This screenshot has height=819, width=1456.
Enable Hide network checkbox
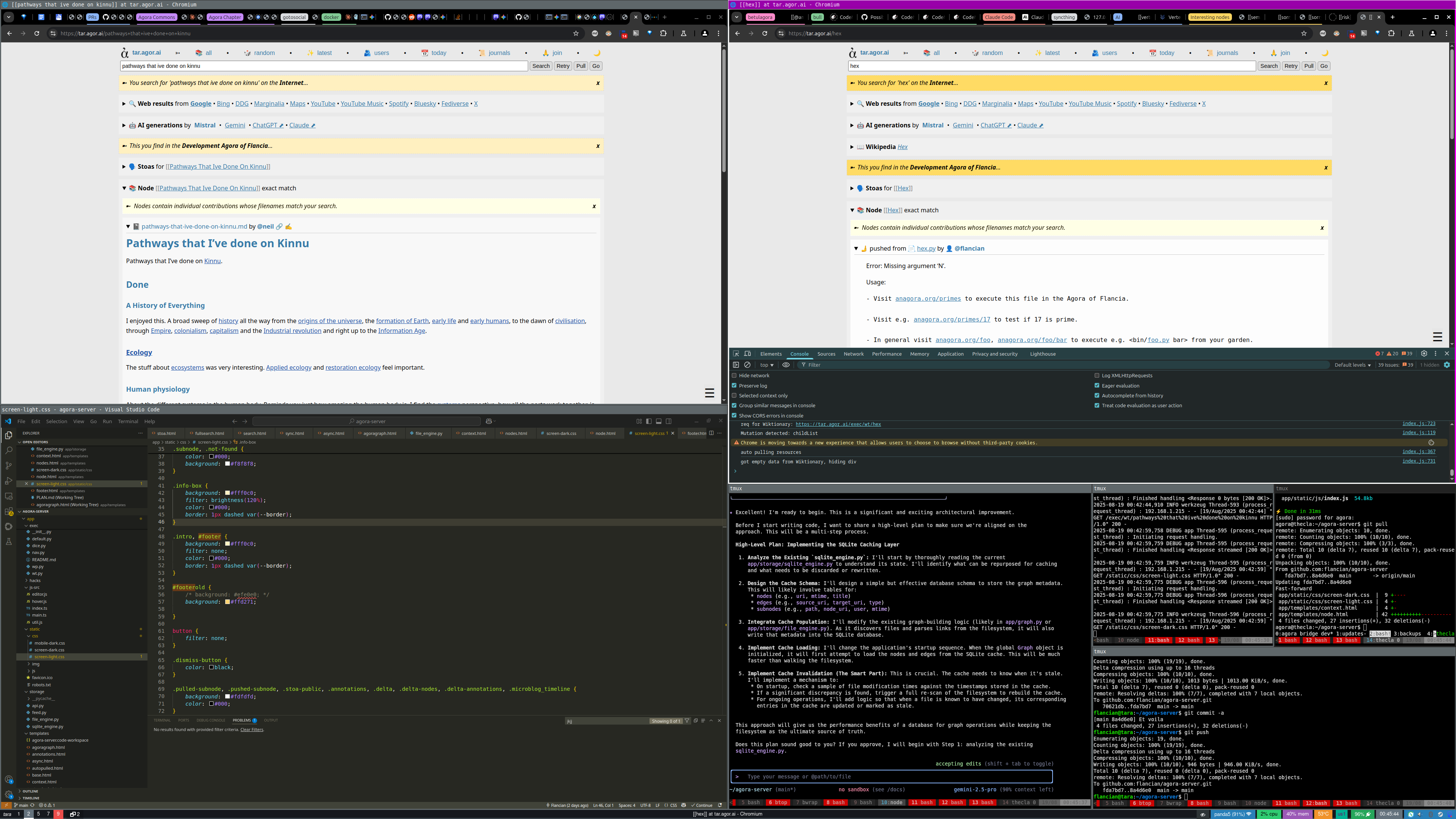click(x=734, y=375)
